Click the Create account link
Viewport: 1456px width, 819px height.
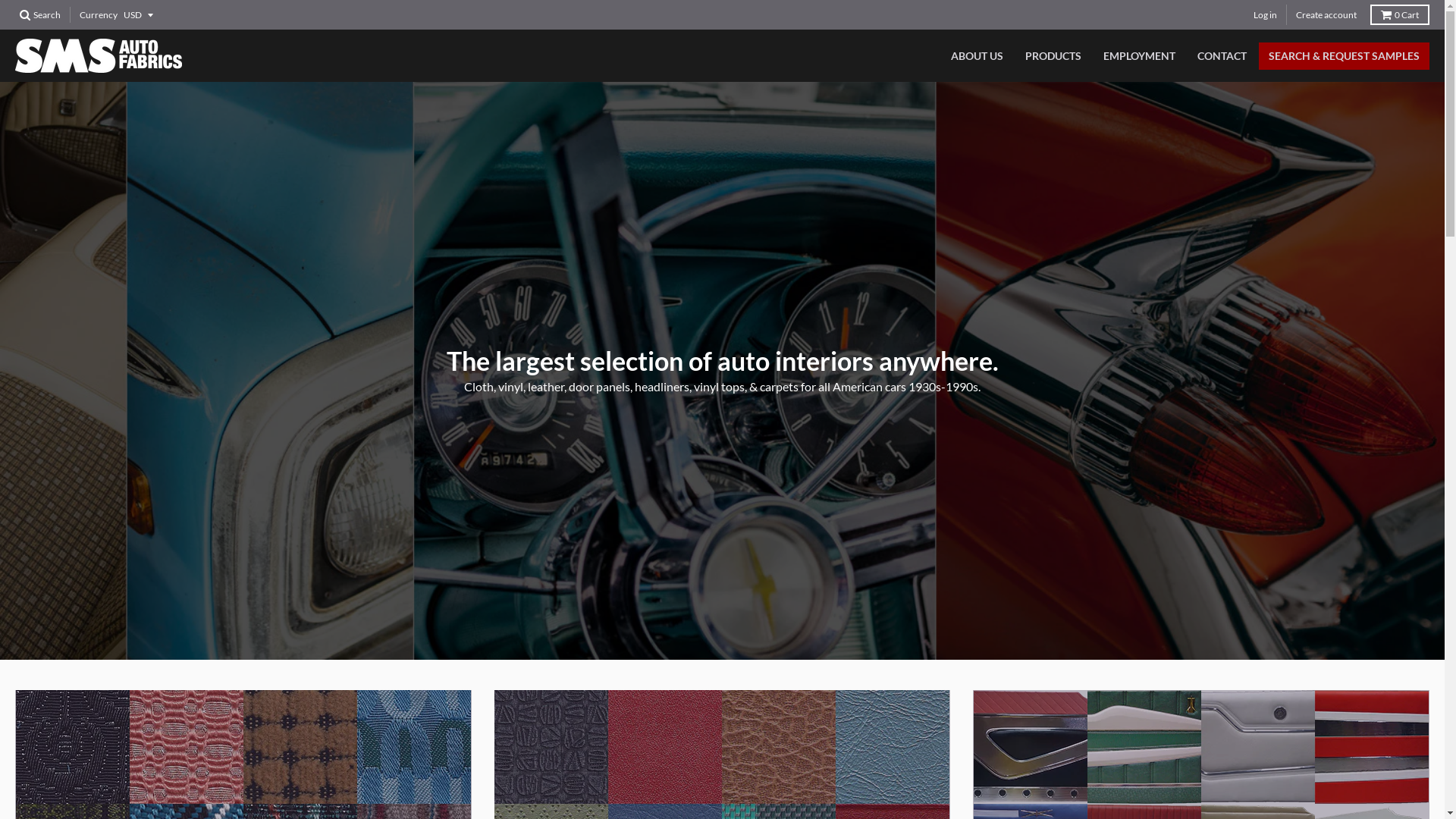pos(1326,15)
